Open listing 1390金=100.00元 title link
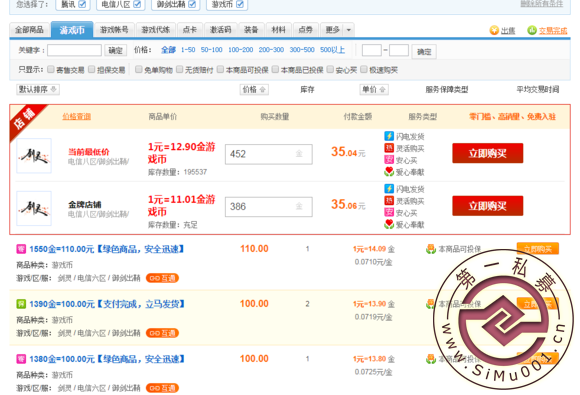The image size is (580, 395). pyautogui.click(x=107, y=304)
